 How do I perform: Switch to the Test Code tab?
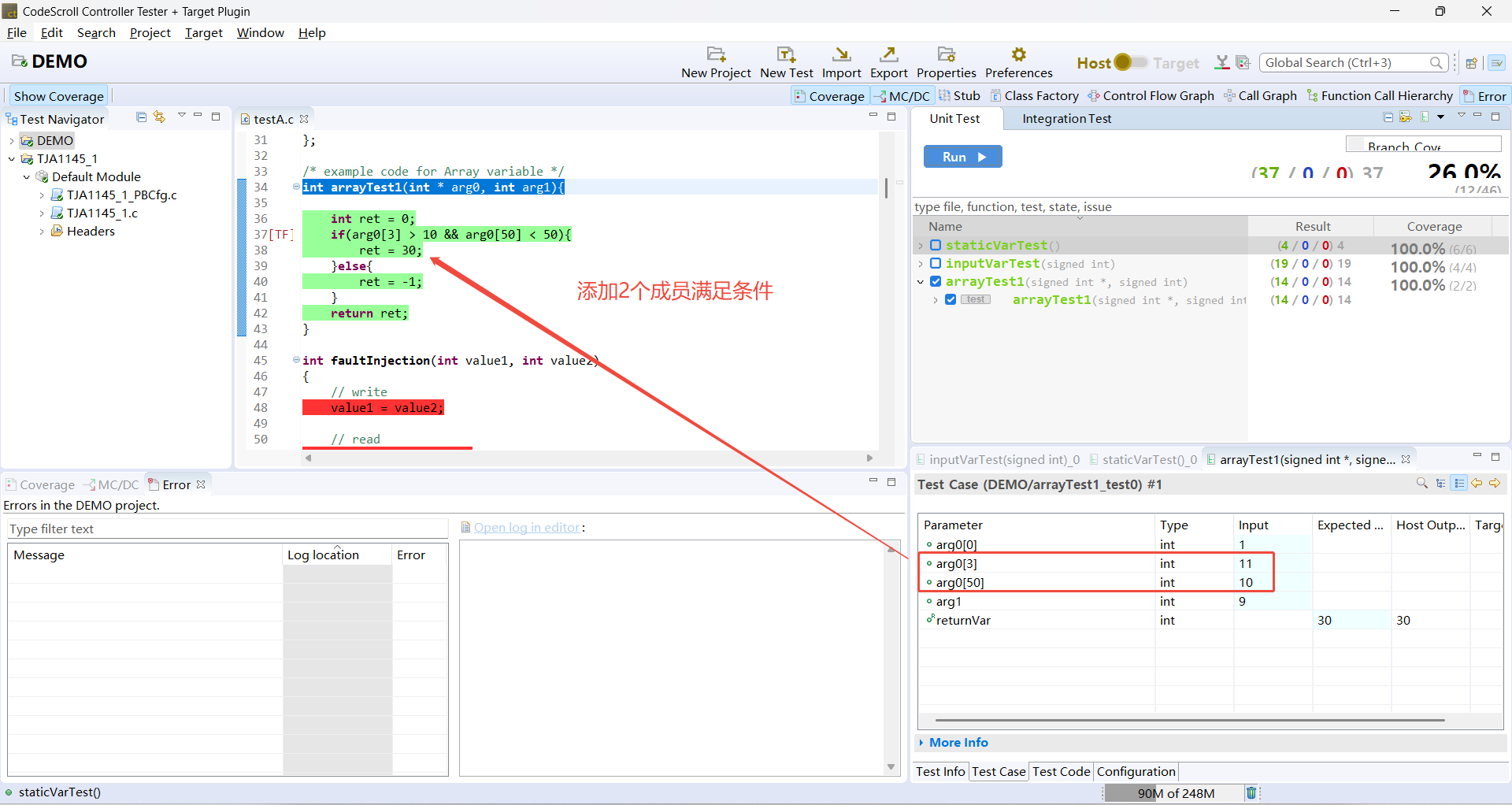click(x=1061, y=771)
